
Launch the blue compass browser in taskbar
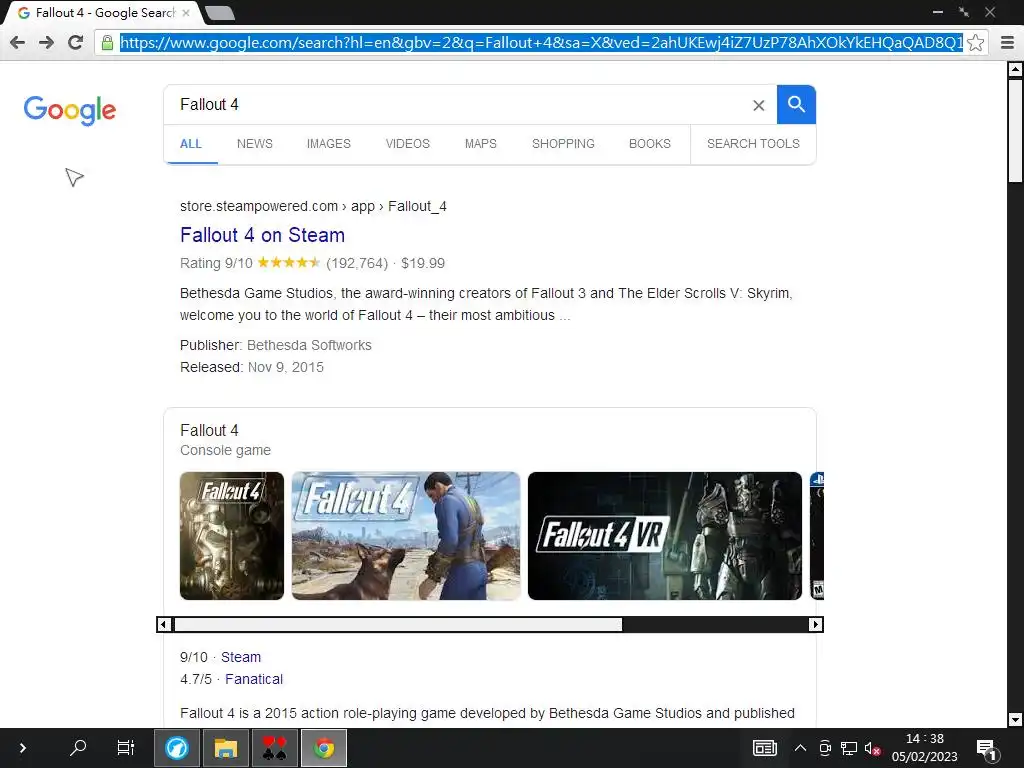176,748
